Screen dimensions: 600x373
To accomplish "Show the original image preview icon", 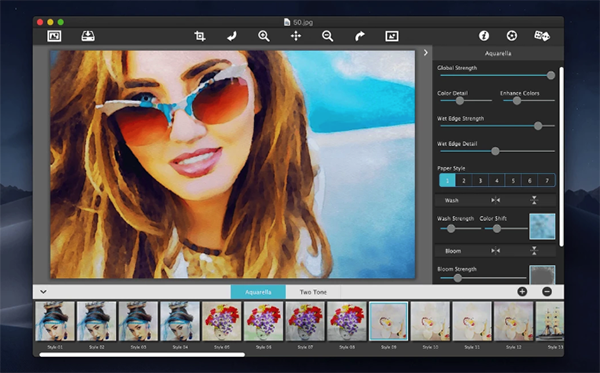I will 392,36.
